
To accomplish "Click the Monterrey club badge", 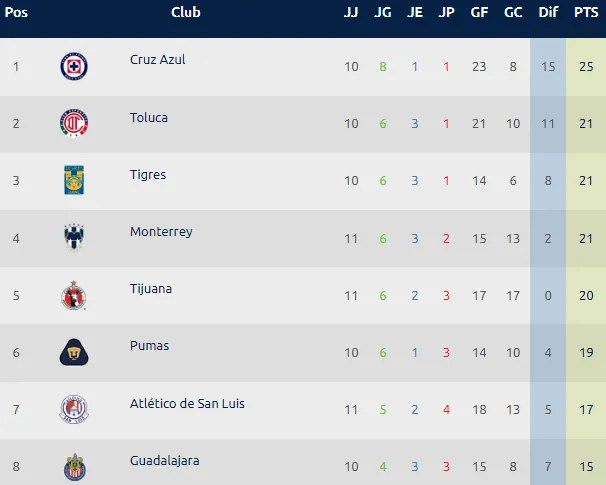I will click(x=75, y=238).
